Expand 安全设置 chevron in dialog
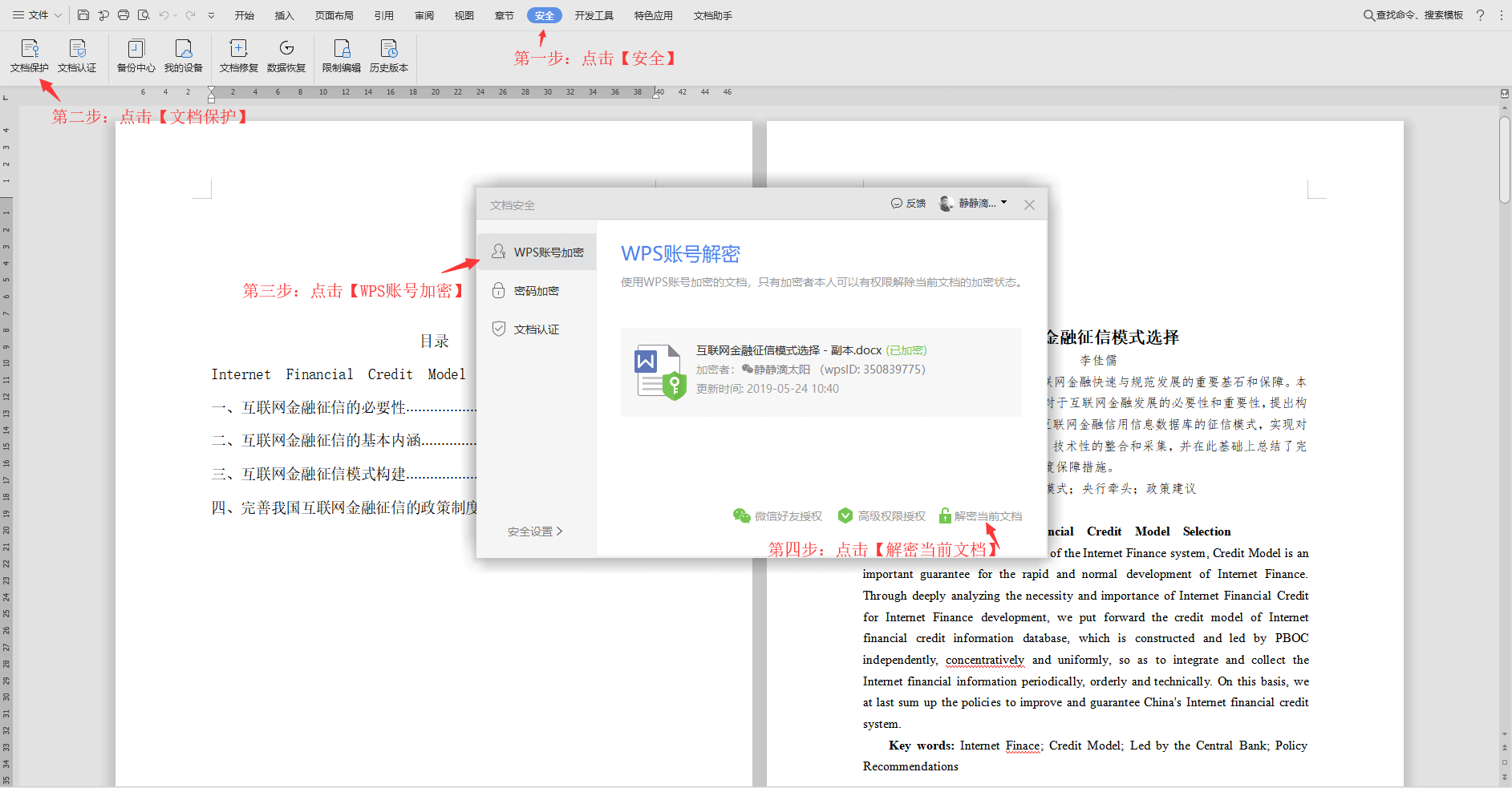Screen dimensions: 1512x788 coord(559,531)
